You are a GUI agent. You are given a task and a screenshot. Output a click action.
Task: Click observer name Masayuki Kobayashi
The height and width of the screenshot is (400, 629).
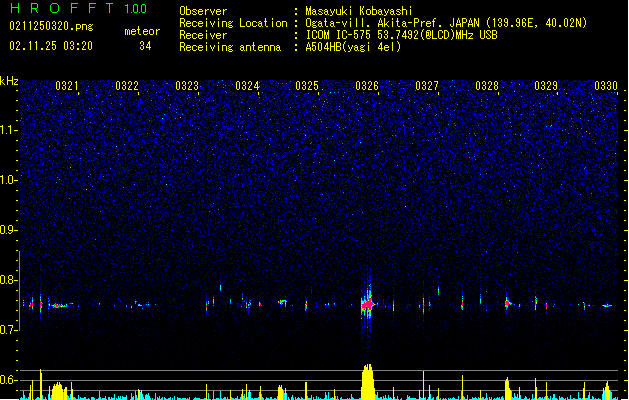[x=359, y=11]
